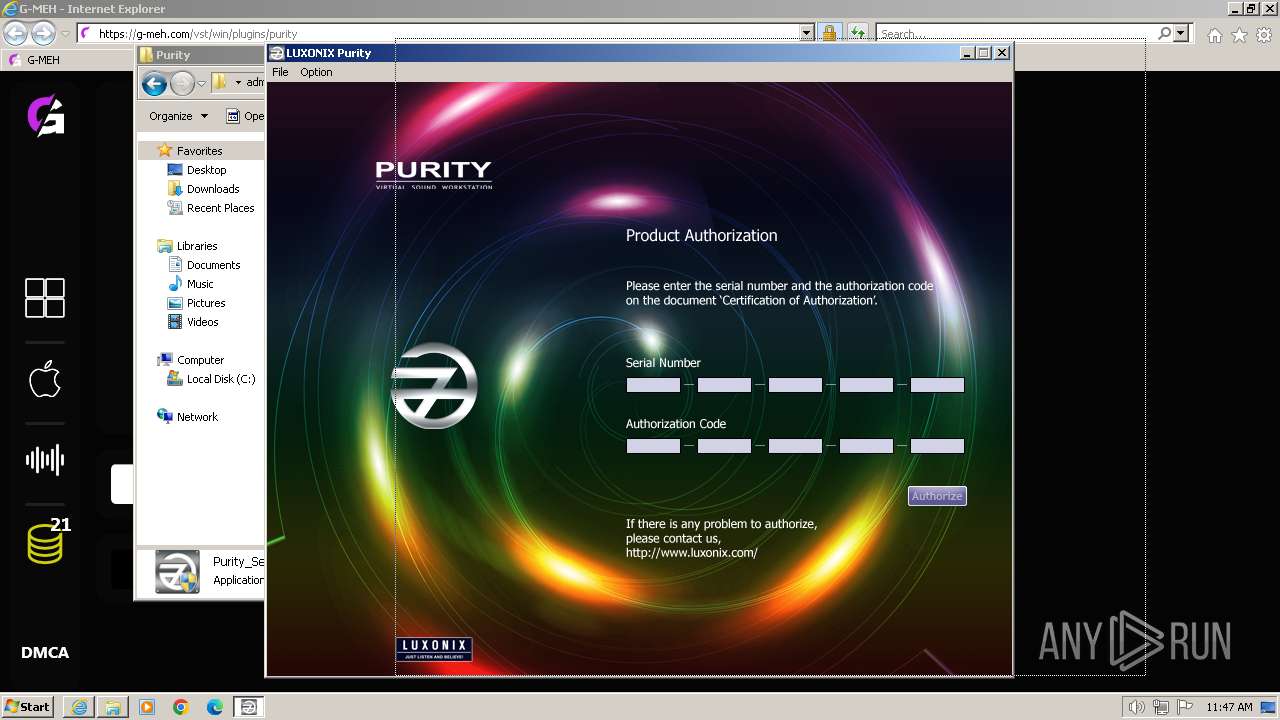Click the Apple category icon in sidebar
This screenshot has width=1280, height=720.
click(45, 380)
